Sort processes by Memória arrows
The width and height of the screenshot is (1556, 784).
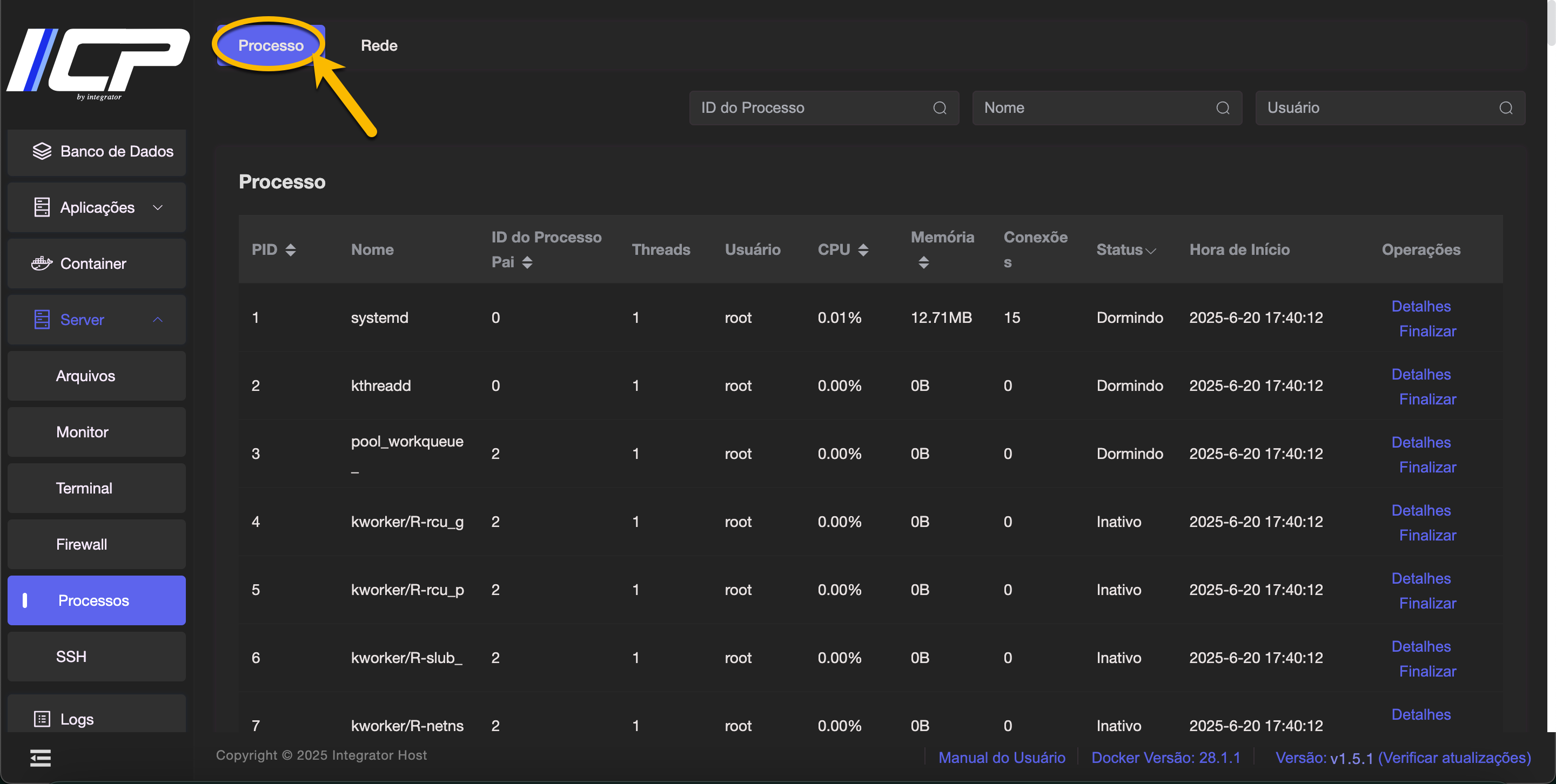pos(923,262)
